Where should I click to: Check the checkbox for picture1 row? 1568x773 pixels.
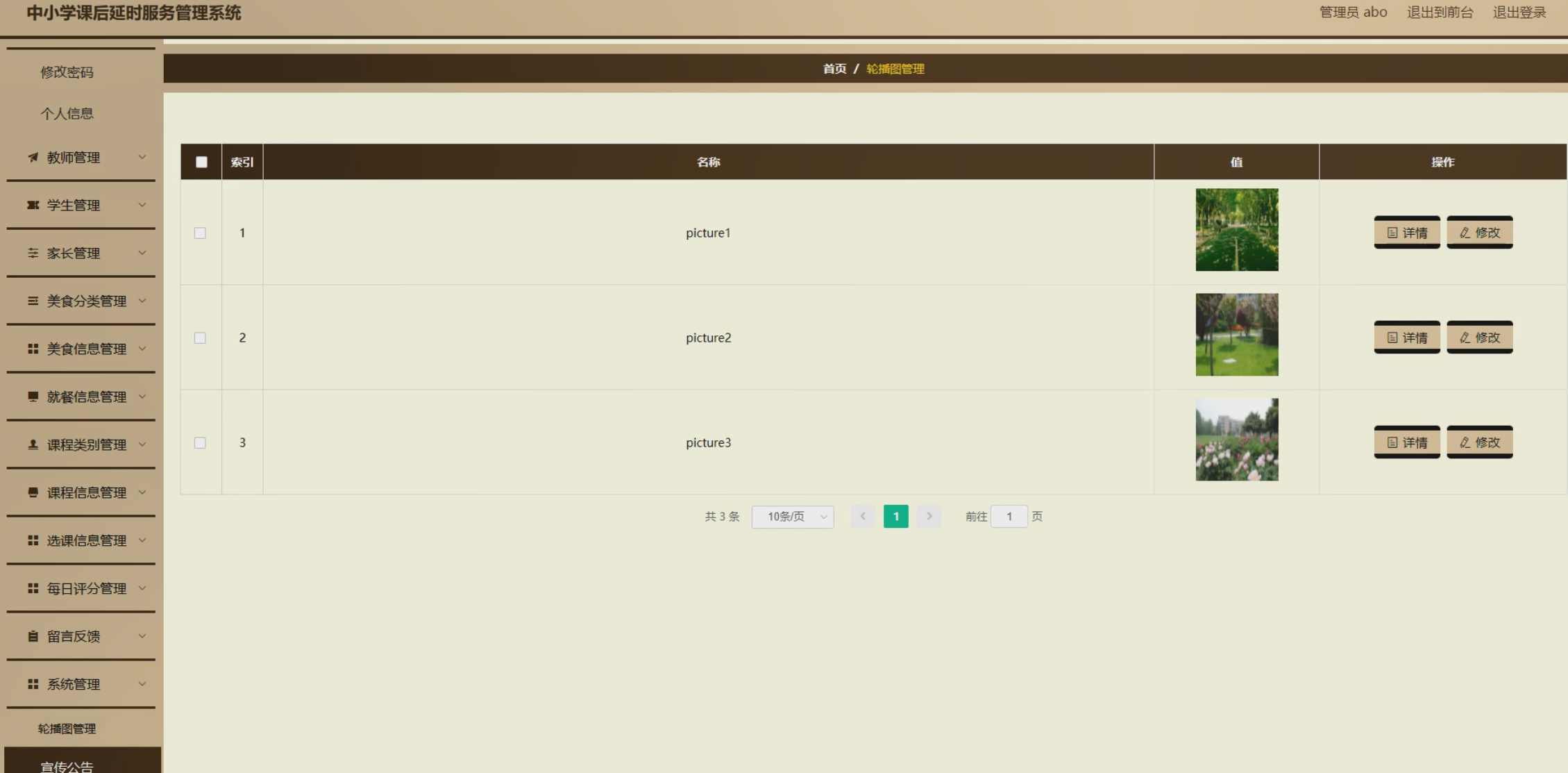(x=200, y=233)
